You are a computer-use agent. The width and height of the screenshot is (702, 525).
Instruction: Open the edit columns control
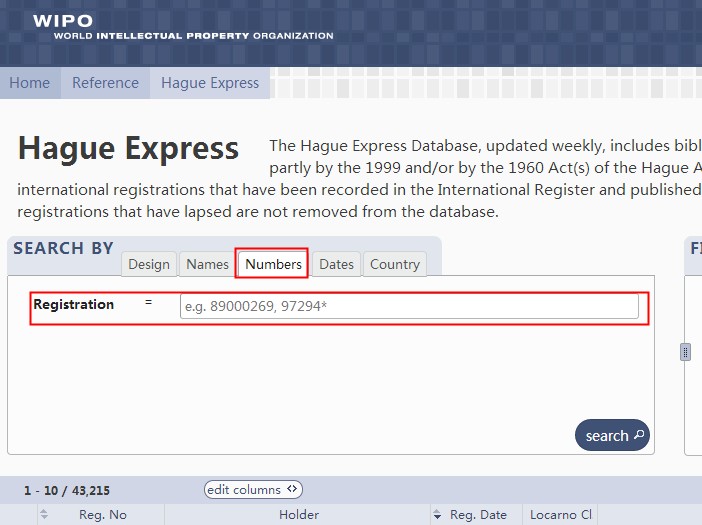253,490
